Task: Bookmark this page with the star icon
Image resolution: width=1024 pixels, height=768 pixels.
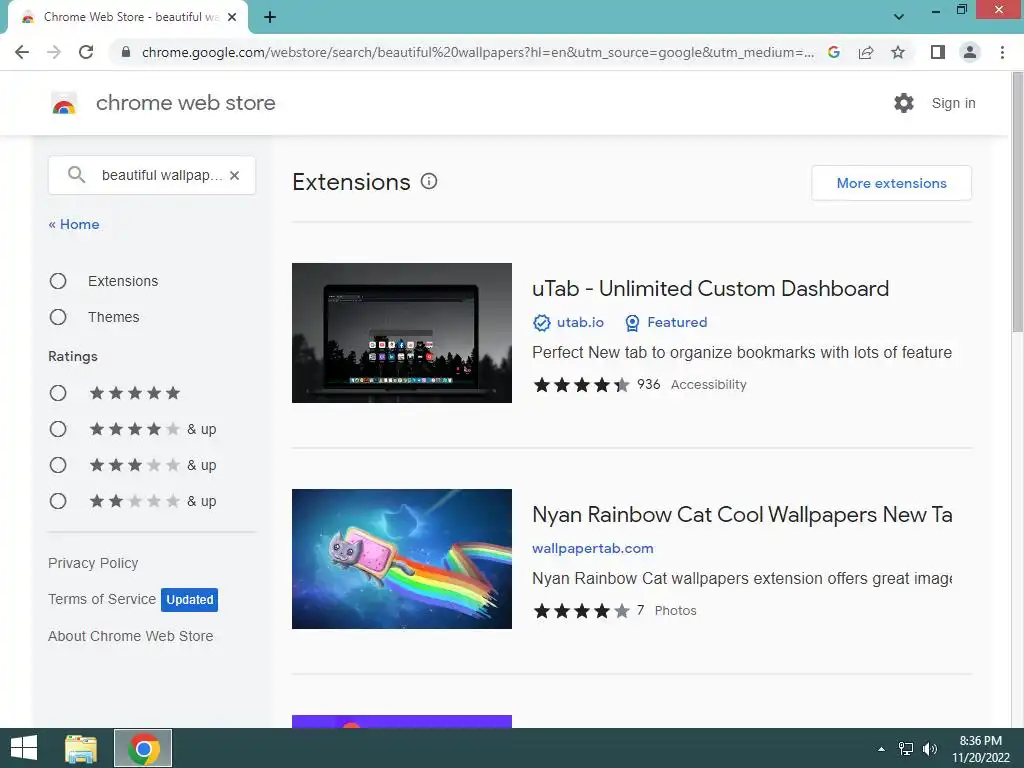Action: tap(898, 52)
